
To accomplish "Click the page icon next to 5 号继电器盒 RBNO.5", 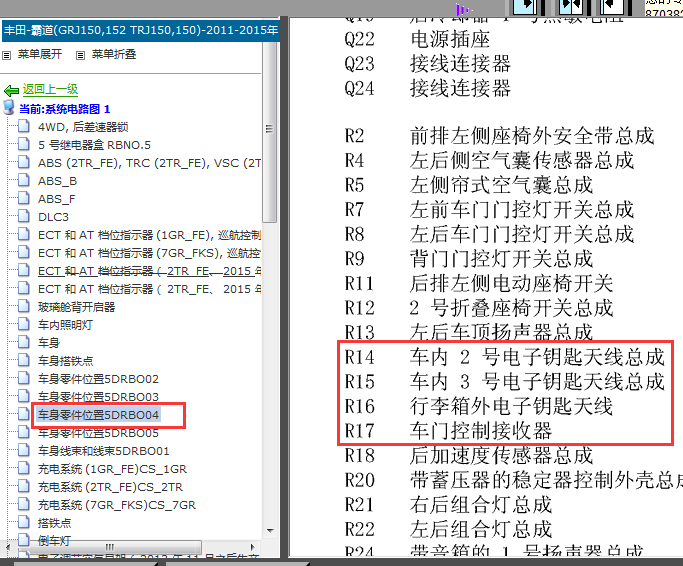I will coord(24,144).
